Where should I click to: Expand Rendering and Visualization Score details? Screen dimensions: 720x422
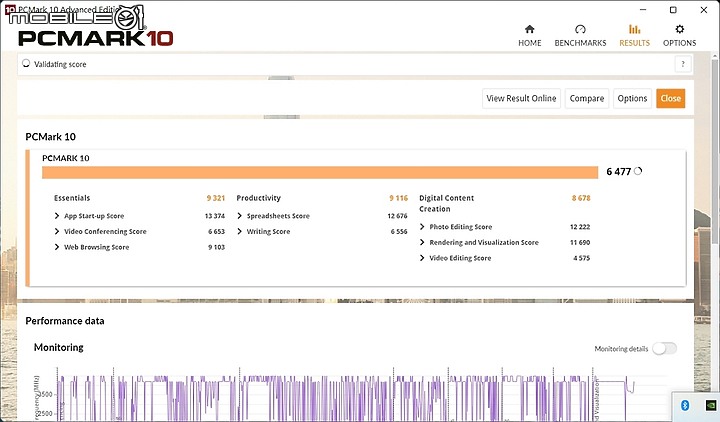pyautogui.click(x=422, y=242)
